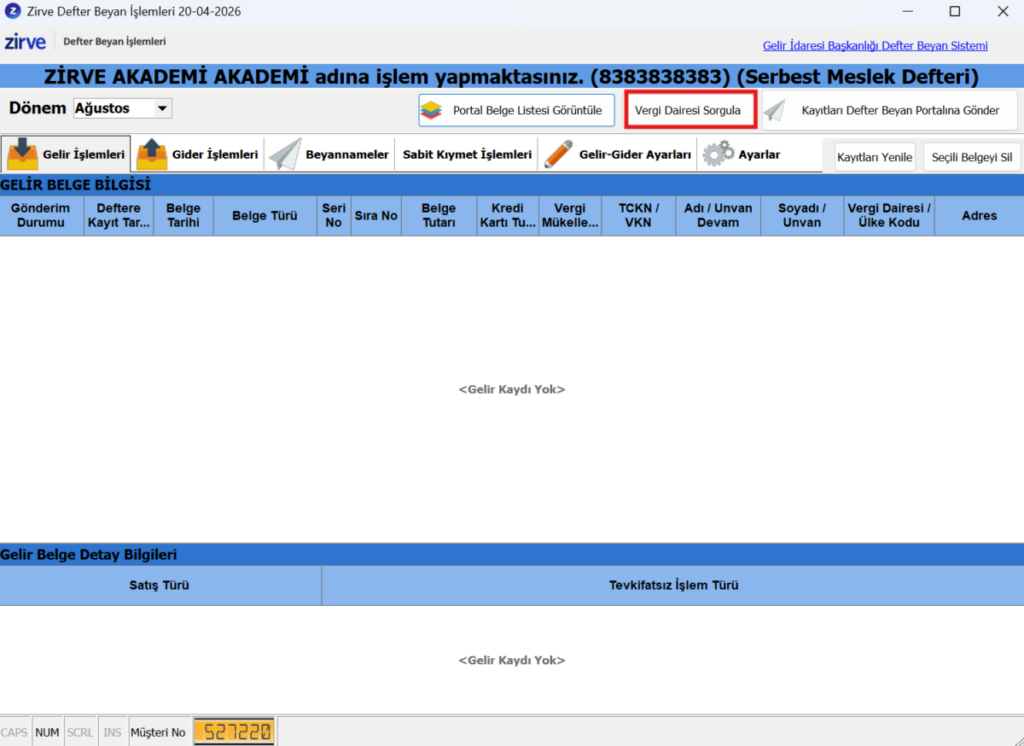Click the Belge Tarihi column header

click(x=183, y=216)
